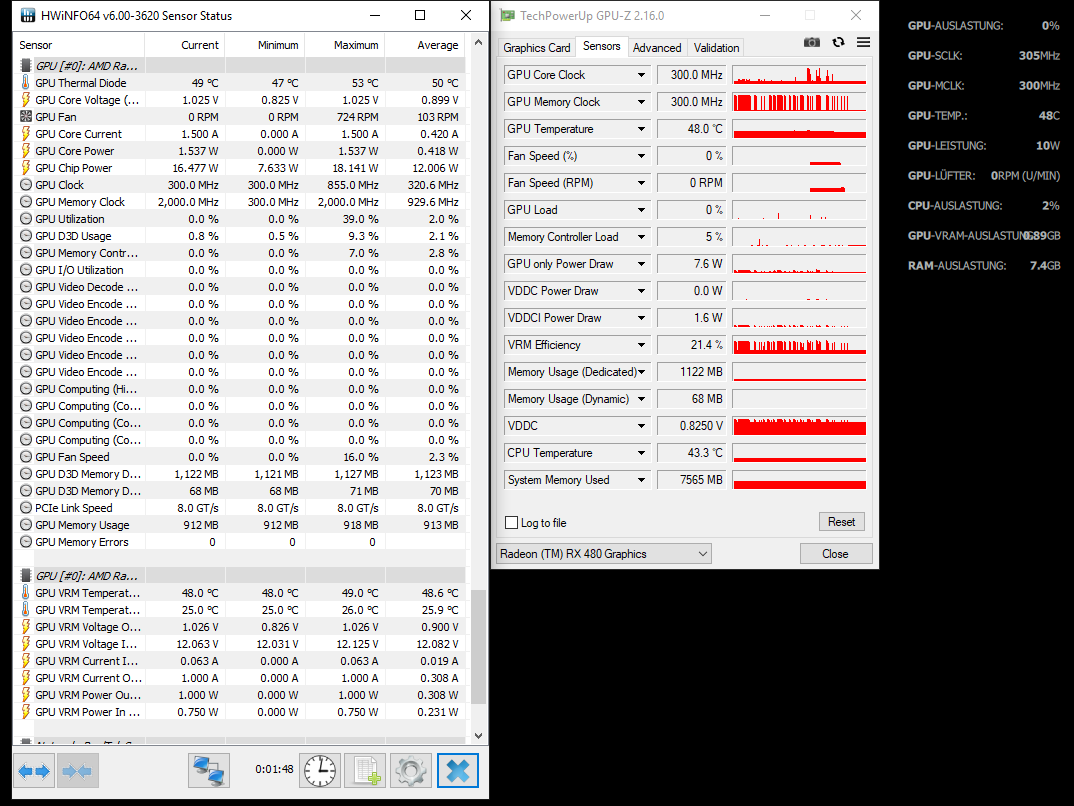The height and width of the screenshot is (806, 1074).
Task: Click the Current column header
Action: pyautogui.click(x=184, y=45)
